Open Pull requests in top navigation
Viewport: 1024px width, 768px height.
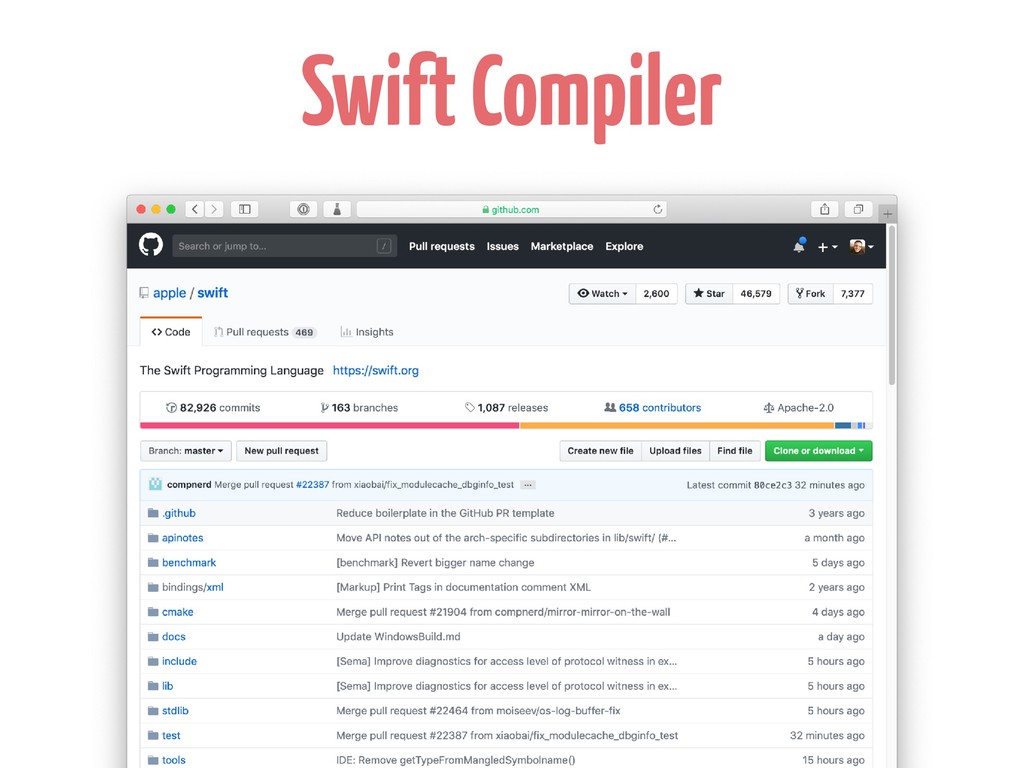click(x=441, y=246)
